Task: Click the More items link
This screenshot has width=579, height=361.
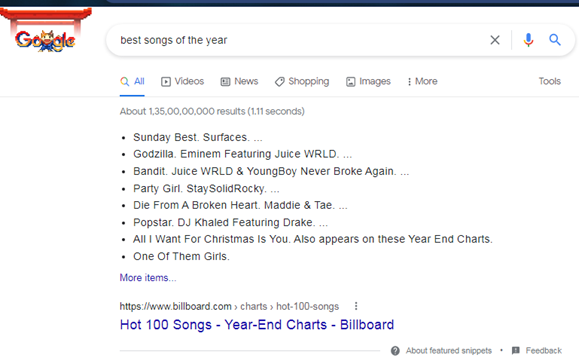Action: (148, 278)
